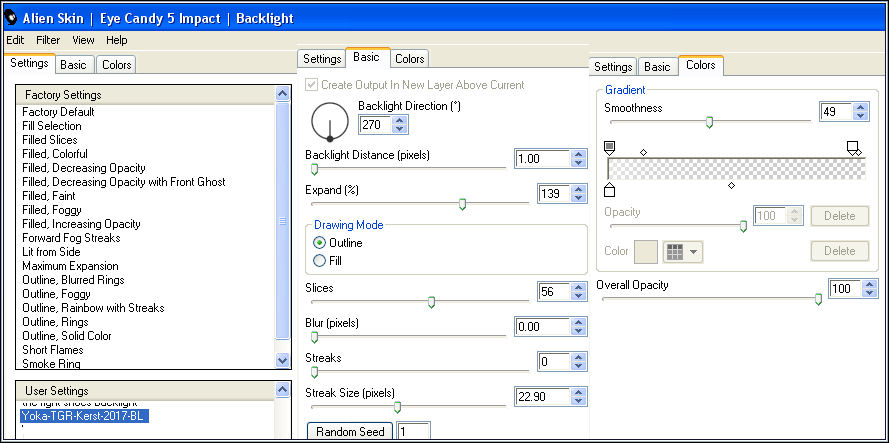Click User Settings scroll up arrow

[x=282, y=390]
